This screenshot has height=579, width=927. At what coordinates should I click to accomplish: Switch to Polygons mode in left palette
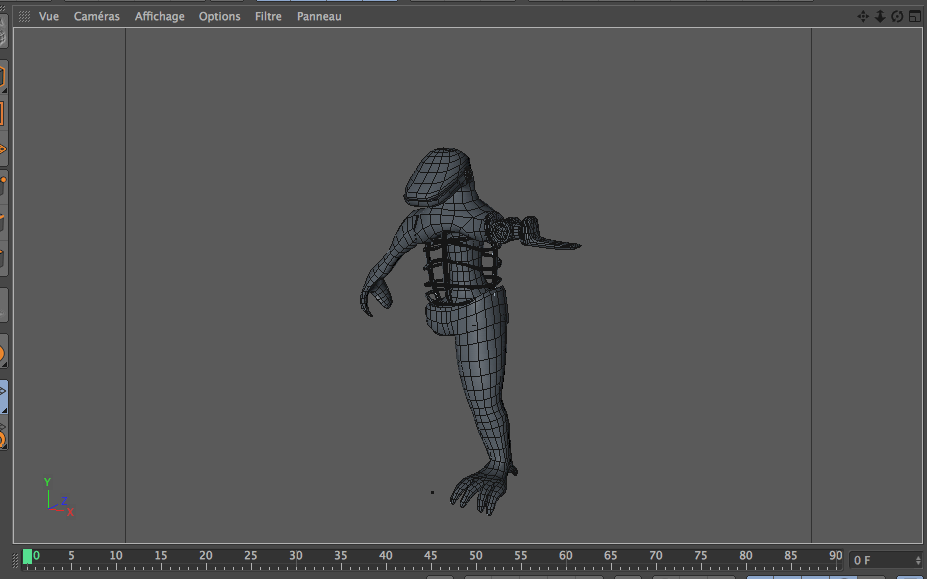2,260
